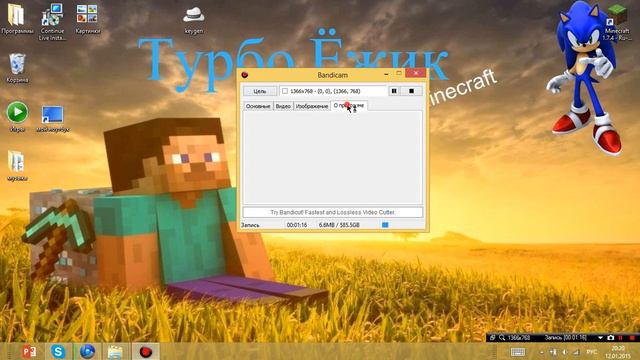
Task: Take a screenshot with overlay camera icon
Action: click(611, 338)
